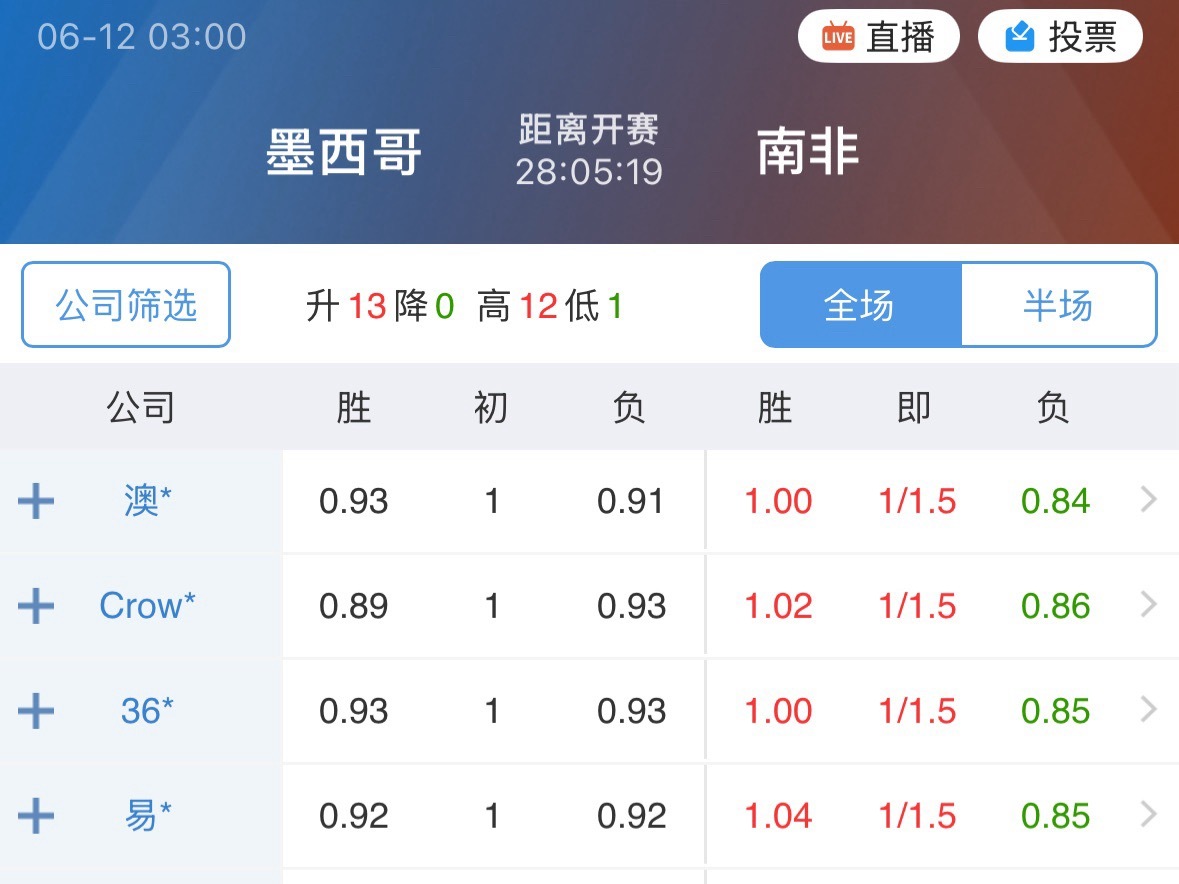Viewport: 1179px width, 884px height.
Task: Click the 低 1 low count
Action: tap(594, 306)
